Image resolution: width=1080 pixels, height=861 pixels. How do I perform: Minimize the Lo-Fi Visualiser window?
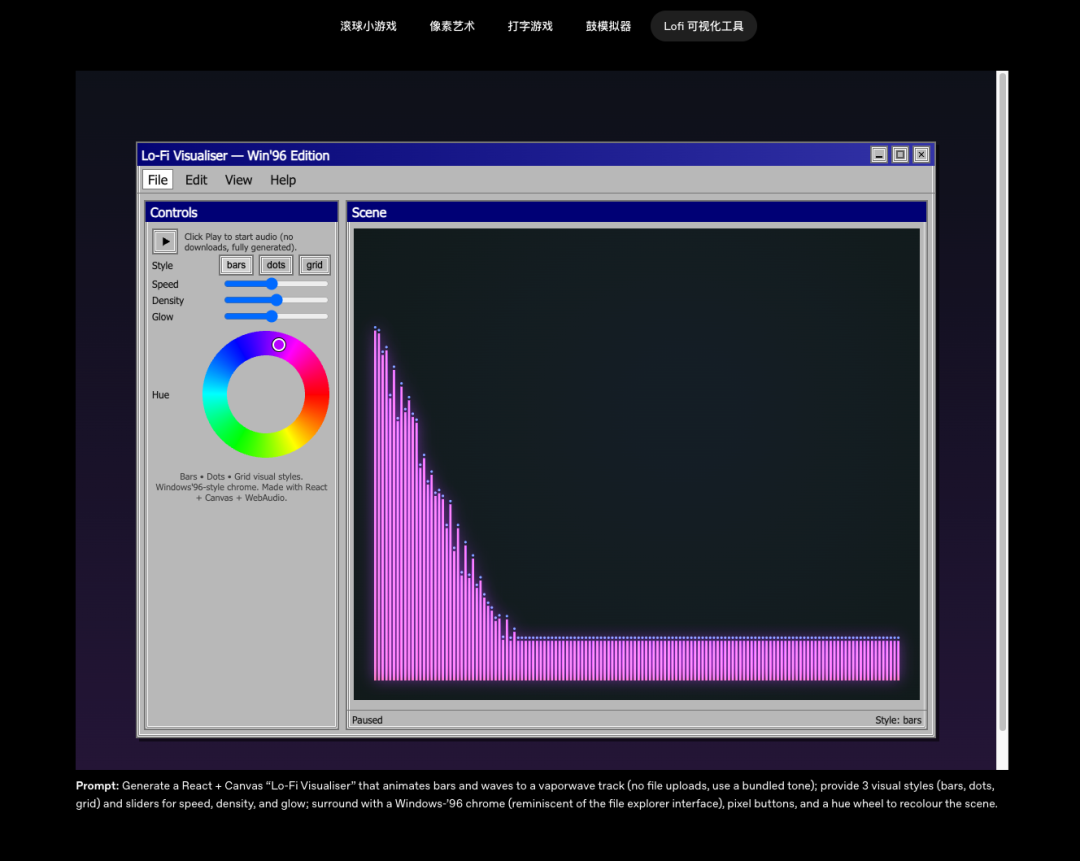click(879, 155)
